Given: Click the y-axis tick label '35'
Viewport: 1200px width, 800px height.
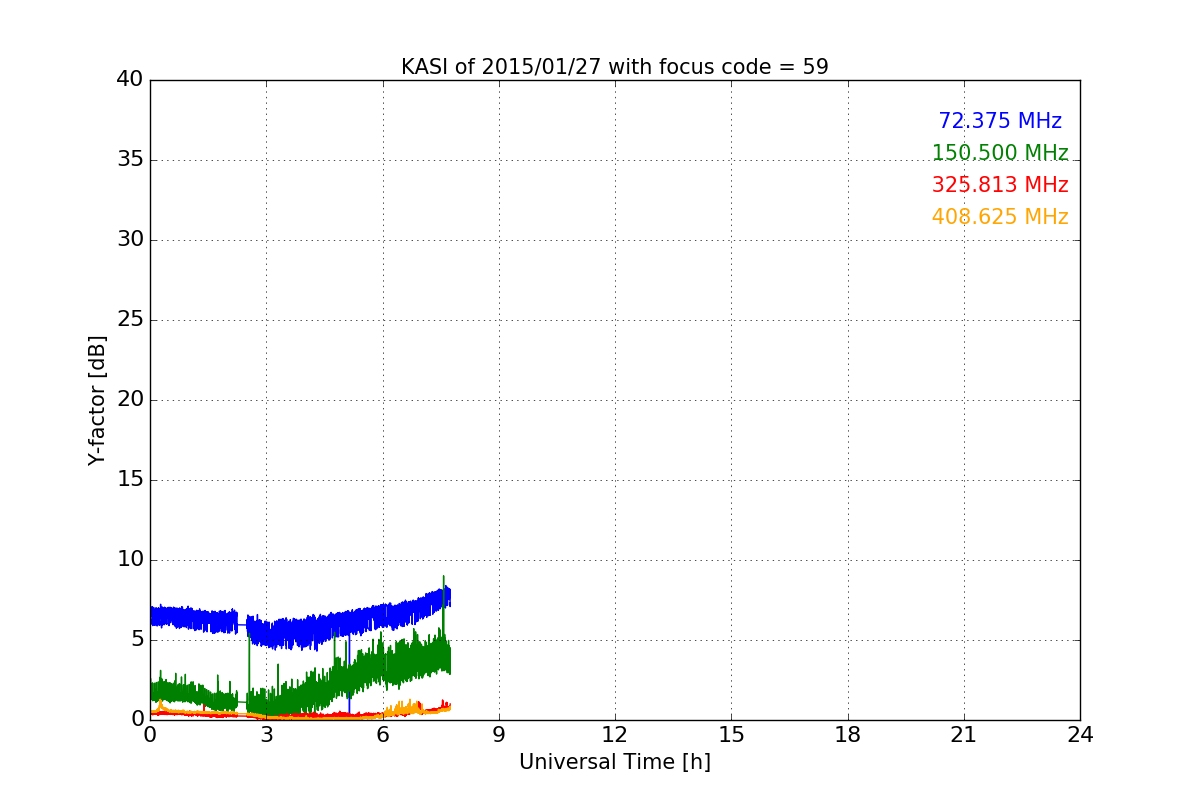Looking at the screenshot, I should [130, 160].
